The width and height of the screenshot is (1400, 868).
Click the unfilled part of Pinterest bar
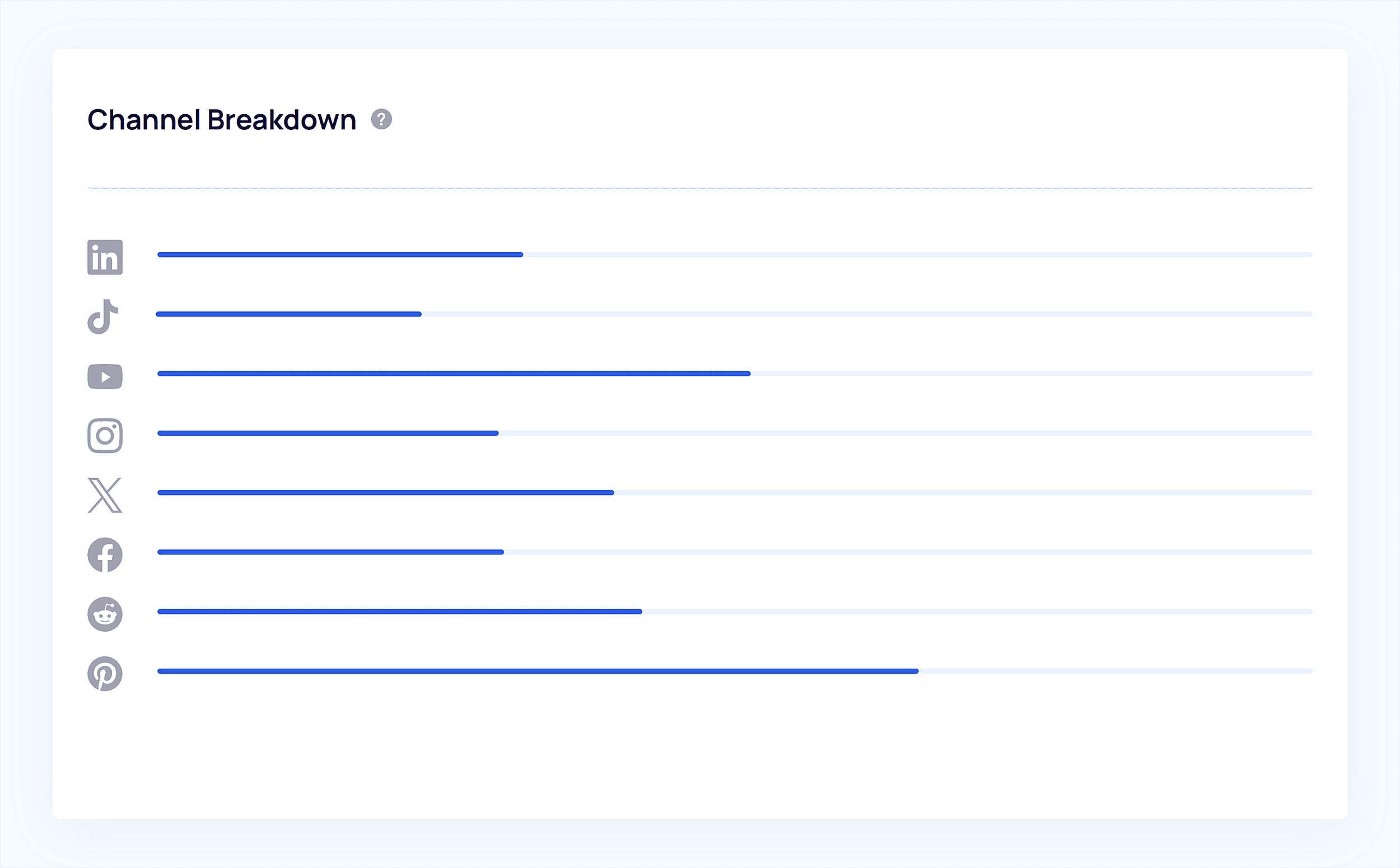1116,671
